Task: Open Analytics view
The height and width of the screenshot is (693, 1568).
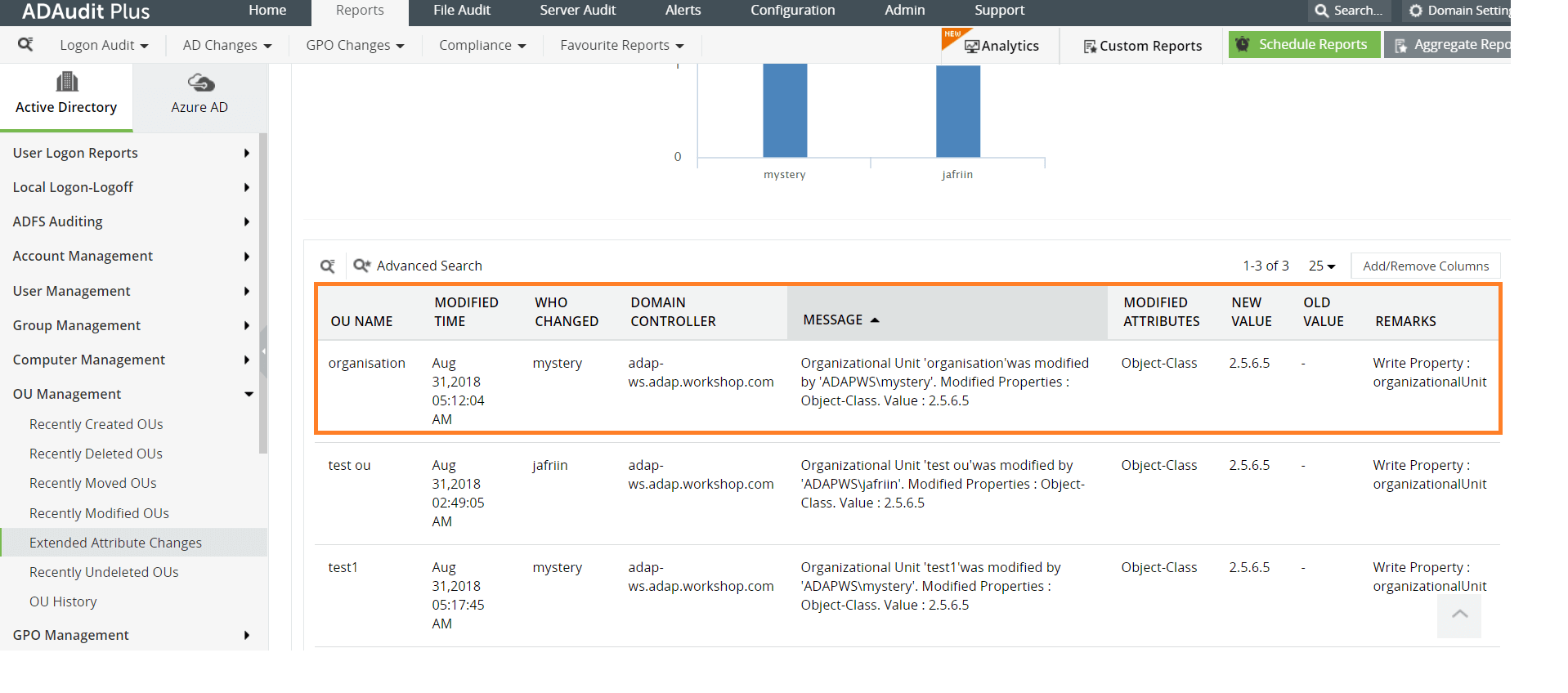Action: click(x=1001, y=46)
